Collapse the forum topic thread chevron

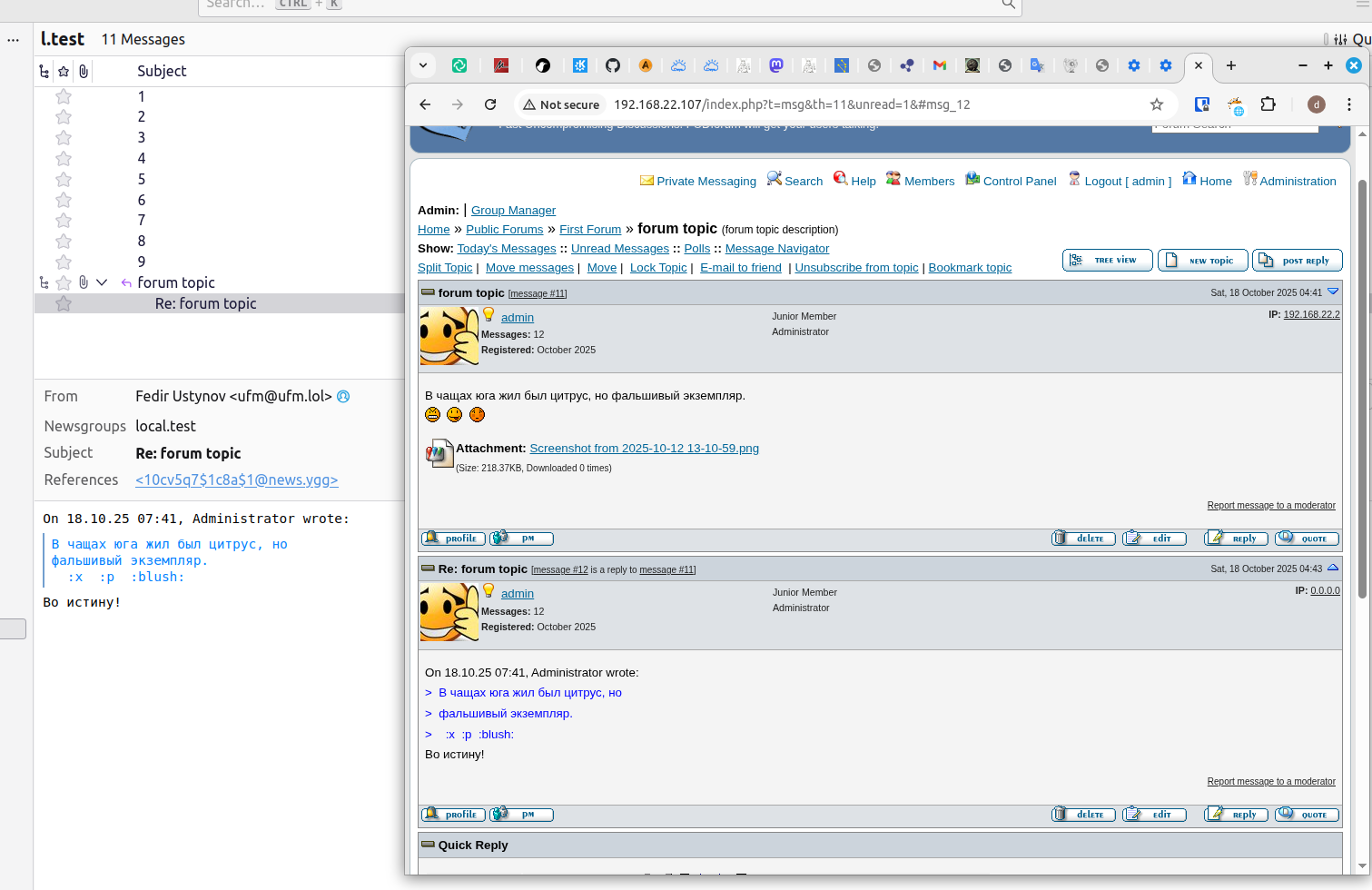coord(102,282)
